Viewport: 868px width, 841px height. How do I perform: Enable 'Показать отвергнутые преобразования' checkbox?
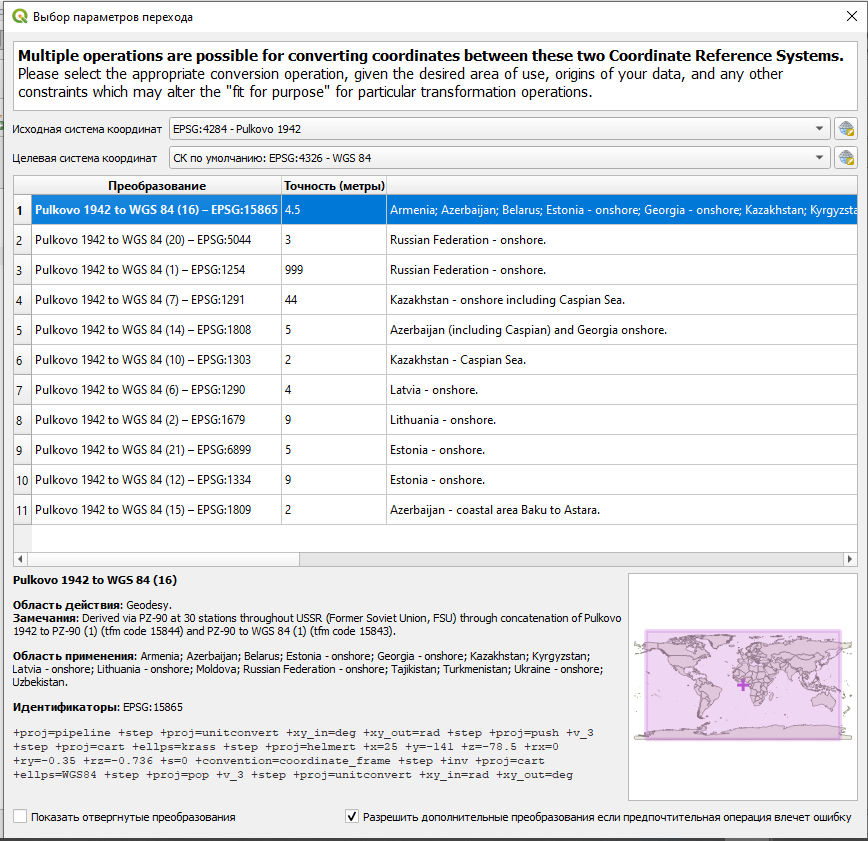[21, 817]
